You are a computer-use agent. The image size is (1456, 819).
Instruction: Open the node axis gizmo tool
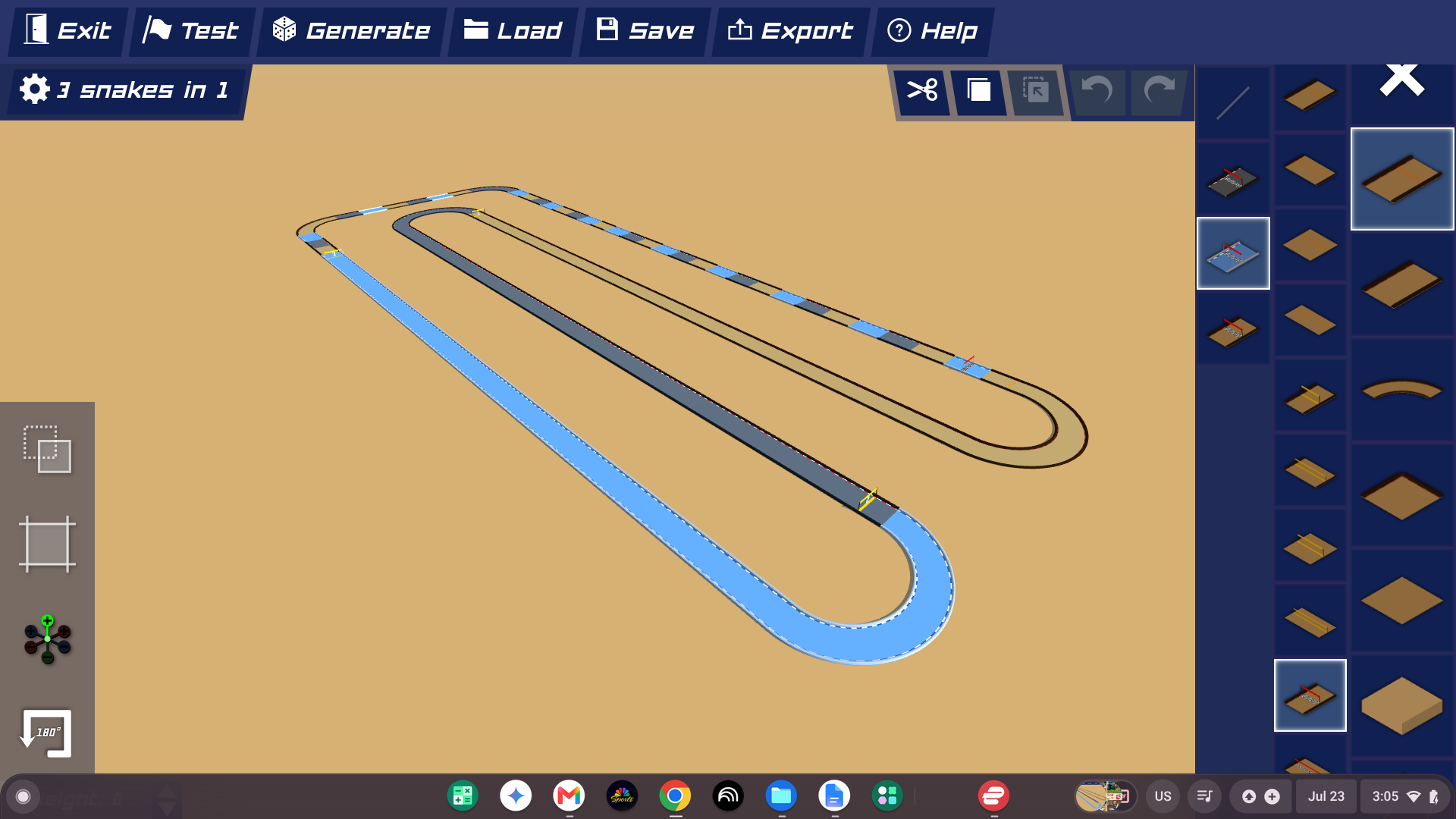pos(47,639)
